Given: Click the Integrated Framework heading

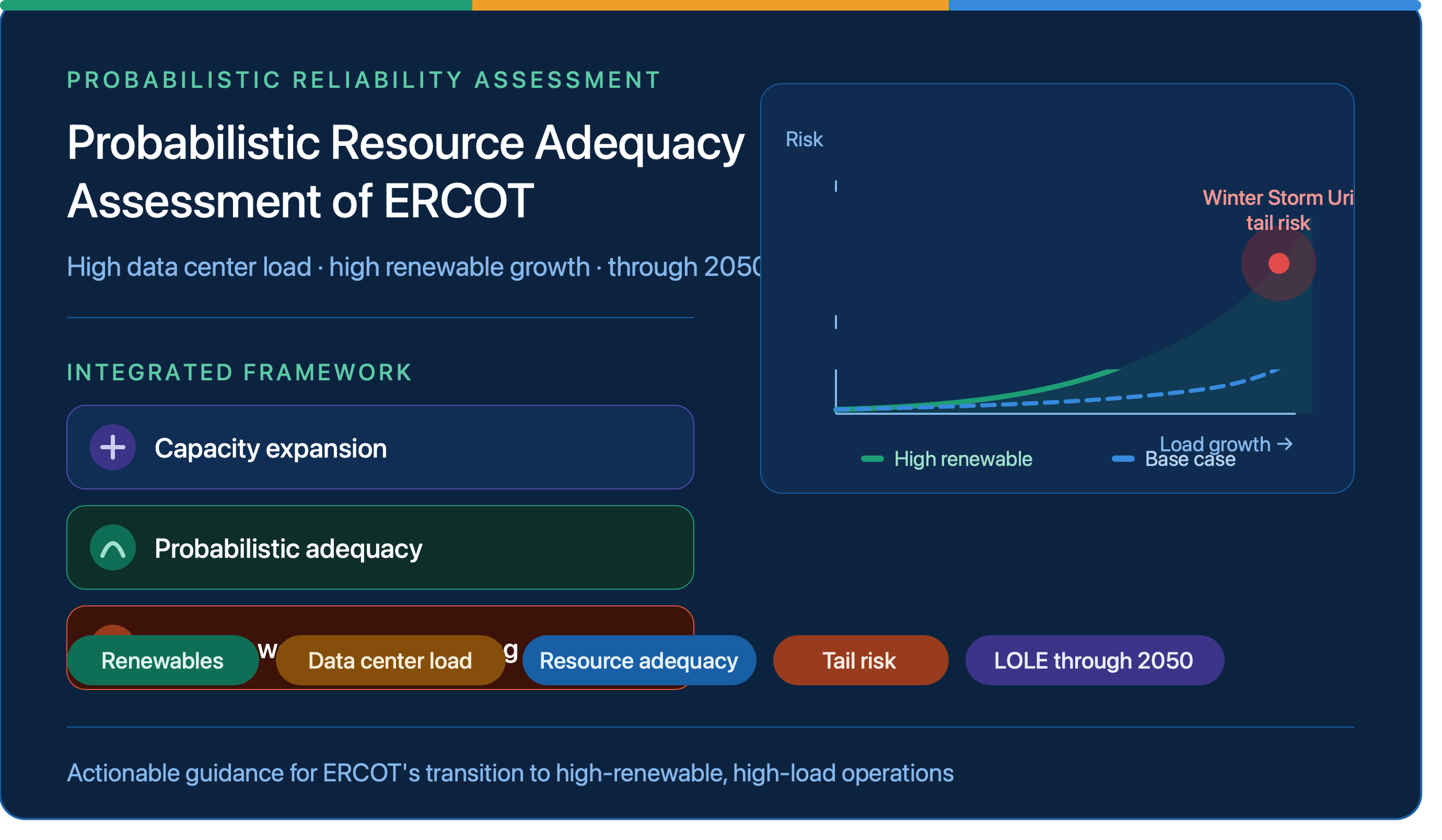Looking at the screenshot, I should (x=239, y=372).
